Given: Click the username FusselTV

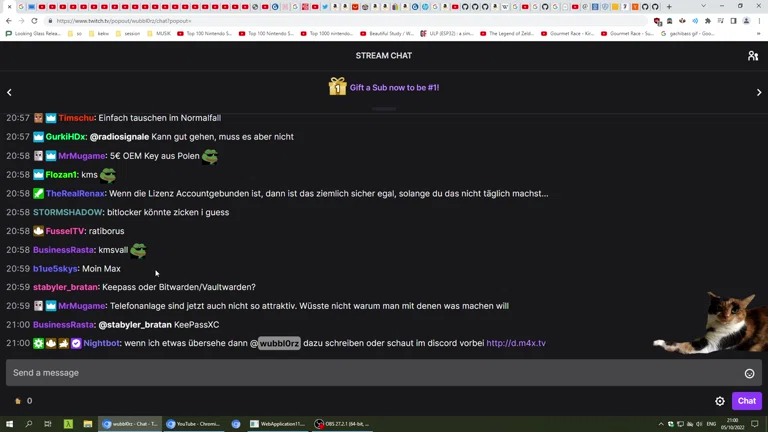Looking at the screenshot, I should click(65, 231).
